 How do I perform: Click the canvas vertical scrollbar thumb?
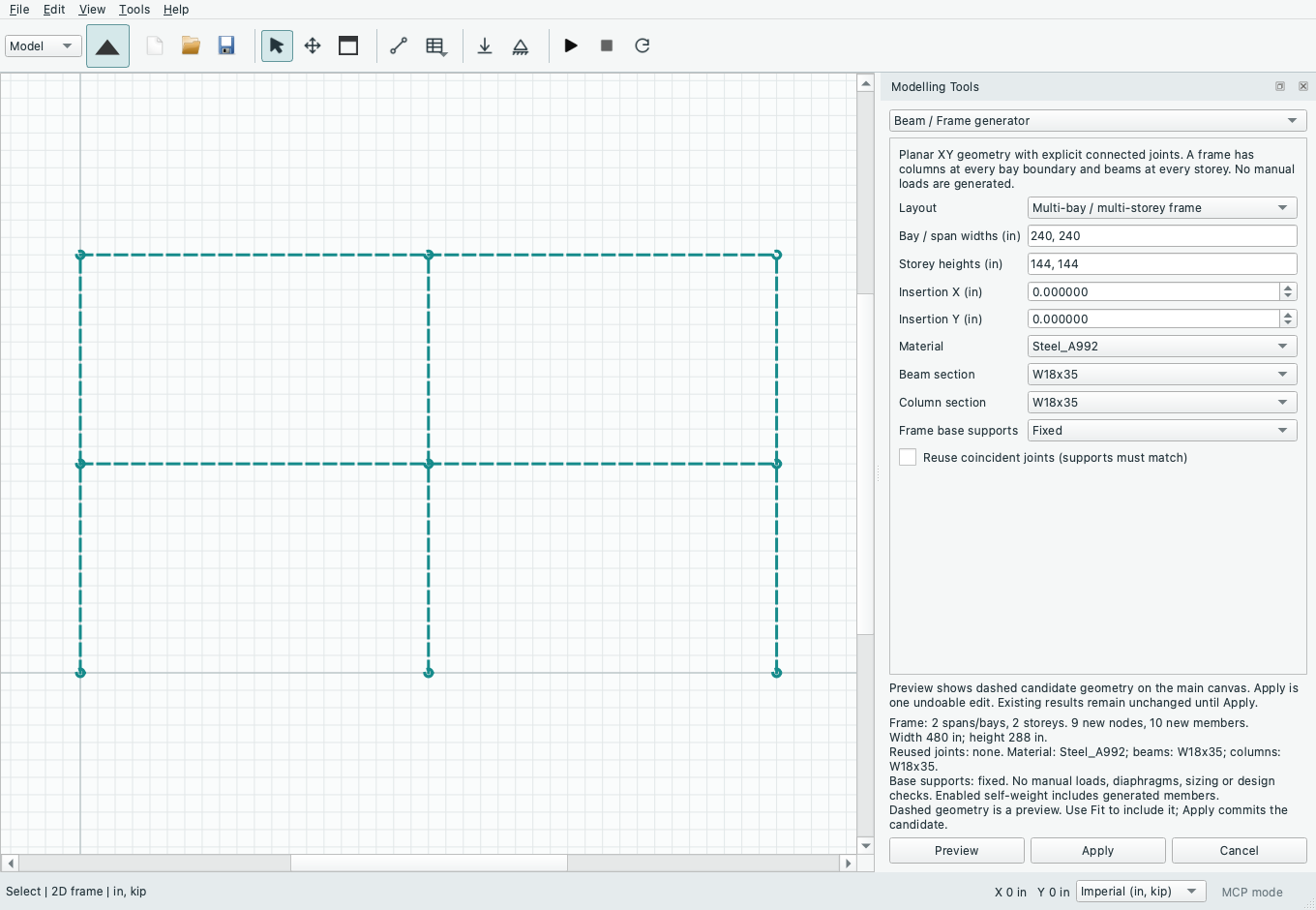click(866, 466)
